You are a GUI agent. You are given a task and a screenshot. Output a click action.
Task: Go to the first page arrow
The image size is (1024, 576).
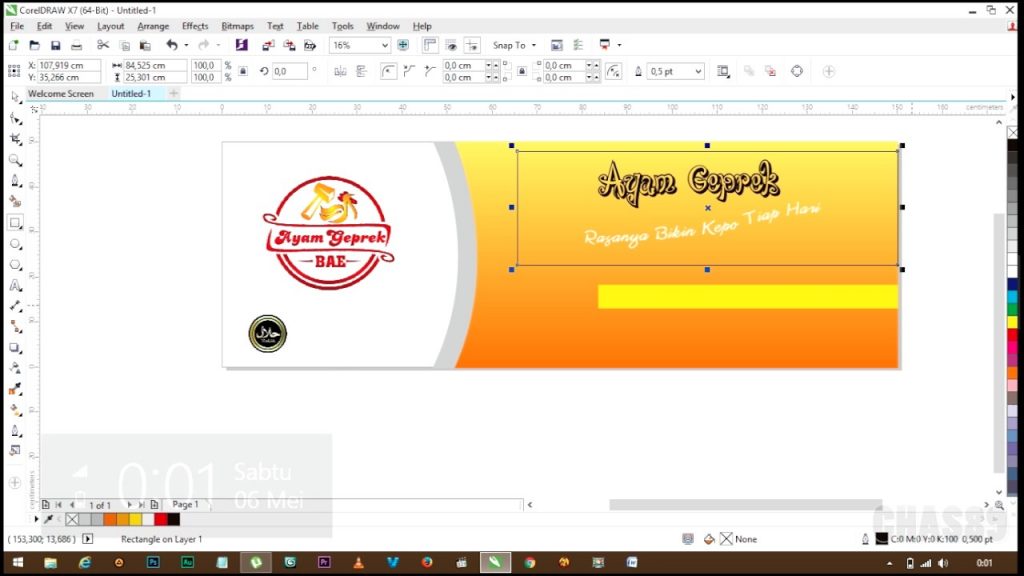(59, 505)
